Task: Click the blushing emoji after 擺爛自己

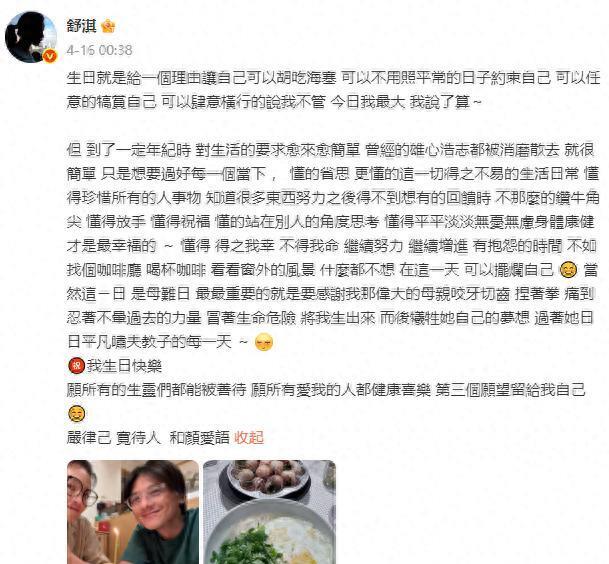Action: tap(568, 270)
